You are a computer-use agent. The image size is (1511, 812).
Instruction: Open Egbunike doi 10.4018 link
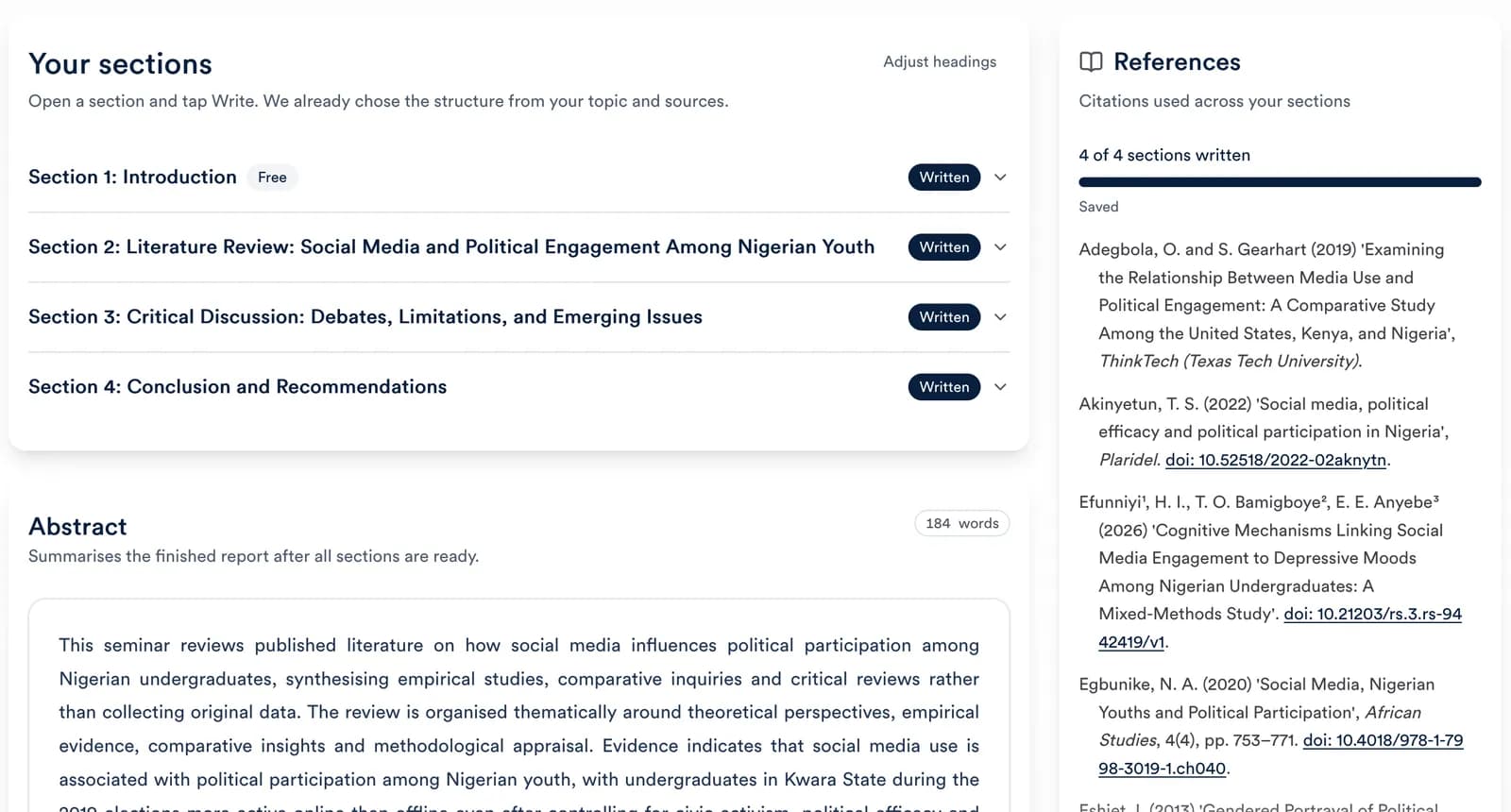1383,740
